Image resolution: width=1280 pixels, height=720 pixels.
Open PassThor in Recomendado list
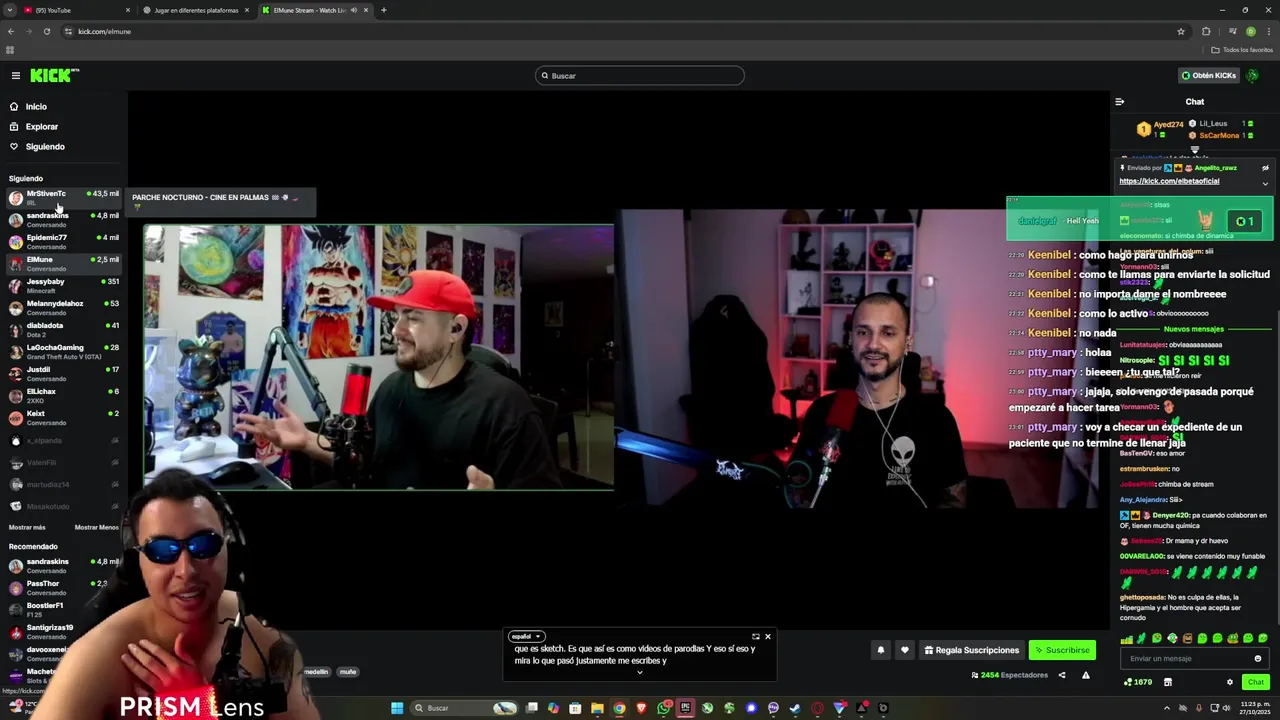point(62,587)
